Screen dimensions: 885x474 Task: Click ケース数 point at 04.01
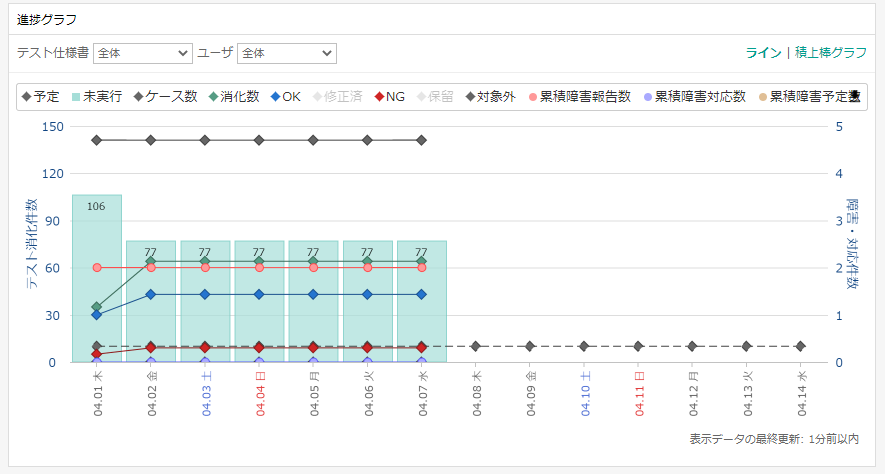[x=97, y=140]
